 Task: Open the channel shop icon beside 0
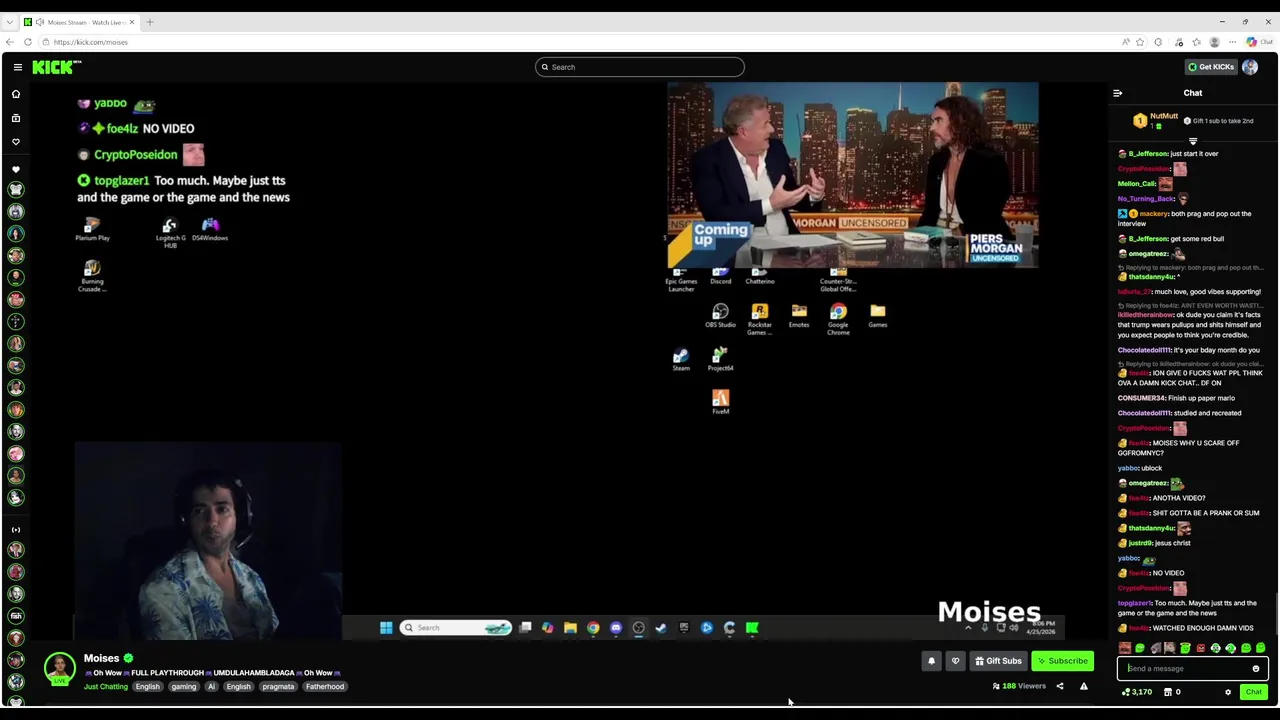point(1168,692)
